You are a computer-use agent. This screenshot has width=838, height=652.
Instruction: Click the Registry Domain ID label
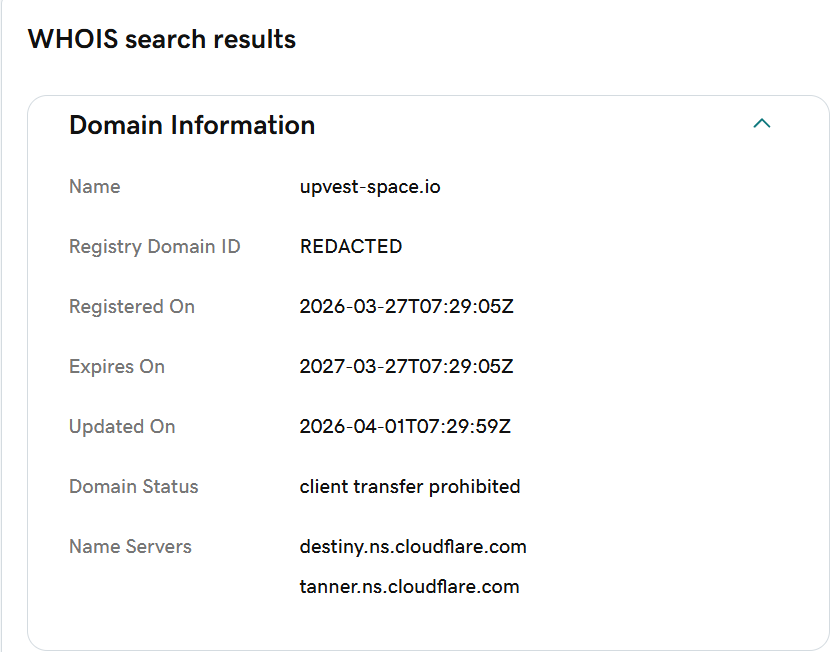tap(155, 247)
